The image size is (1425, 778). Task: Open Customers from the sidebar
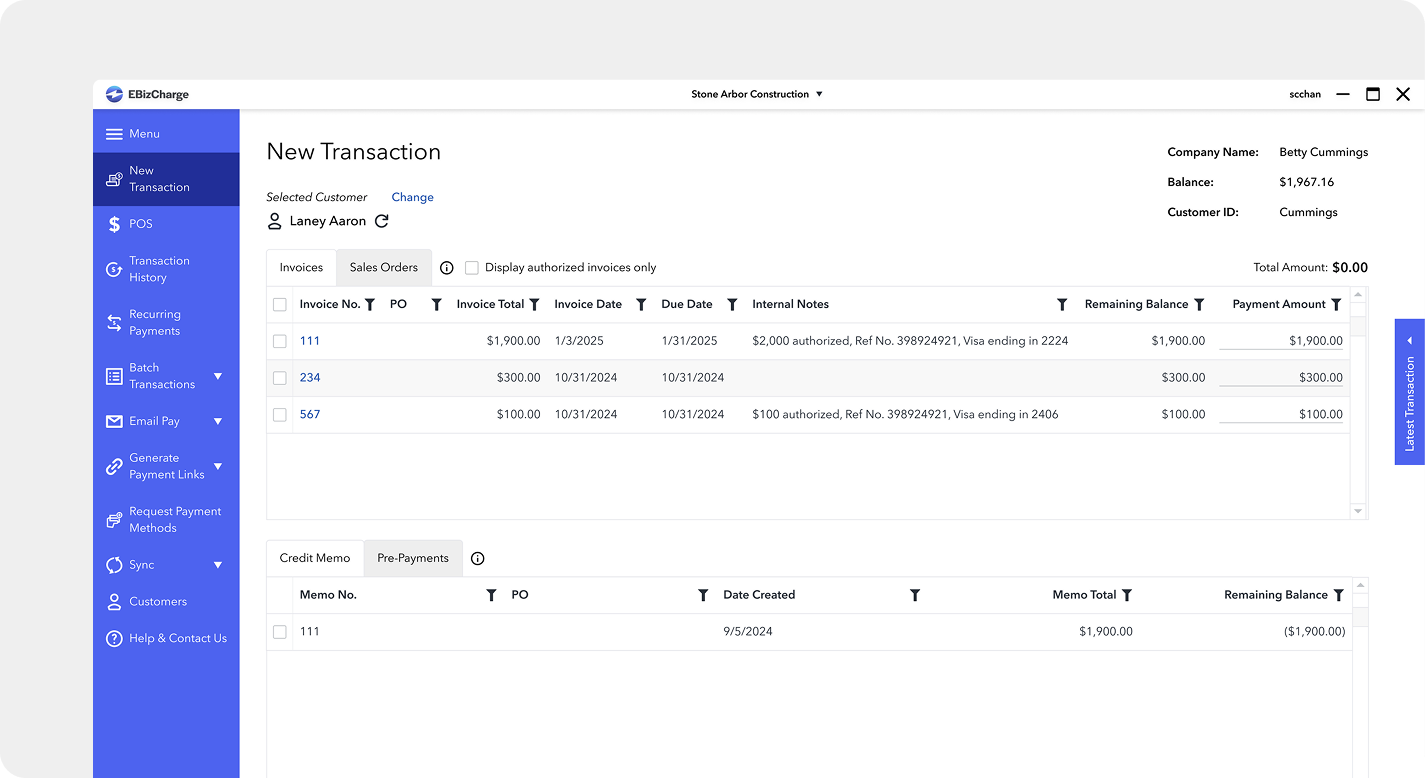[166, 602]
